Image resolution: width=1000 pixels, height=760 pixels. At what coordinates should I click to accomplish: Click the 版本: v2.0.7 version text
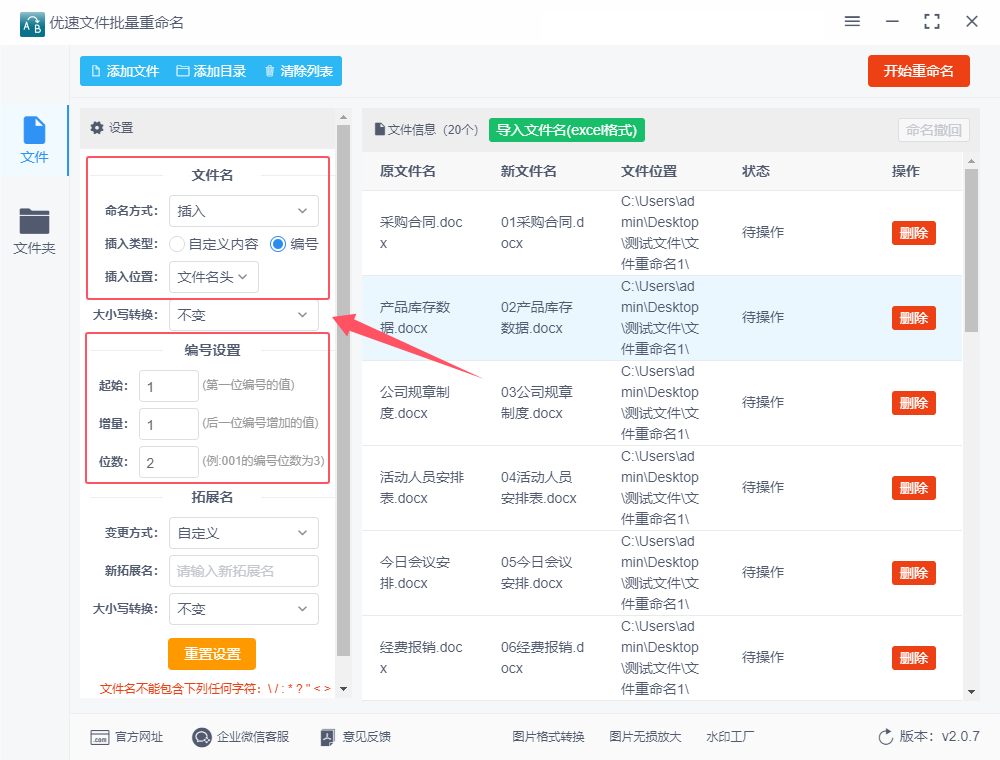click(939, 736)
